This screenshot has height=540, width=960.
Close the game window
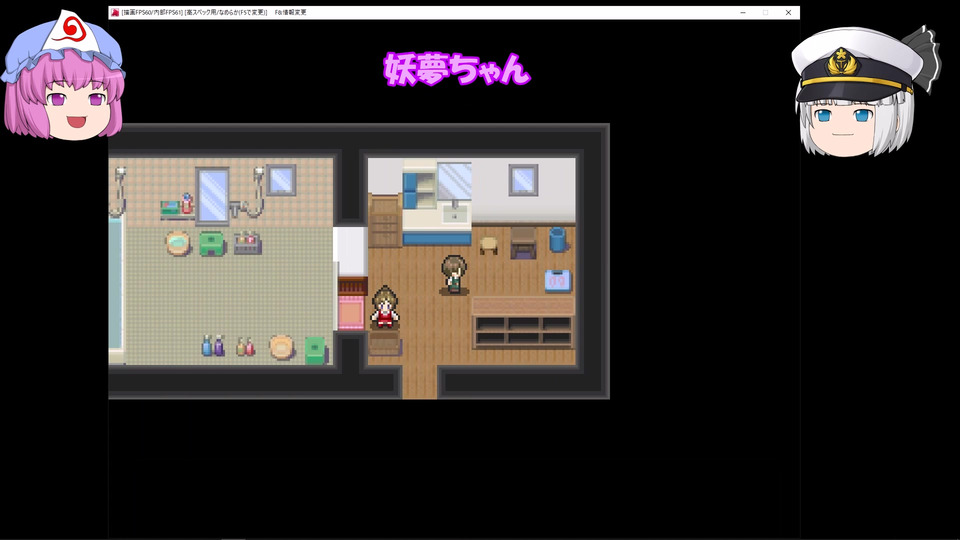tap(788, 12)
